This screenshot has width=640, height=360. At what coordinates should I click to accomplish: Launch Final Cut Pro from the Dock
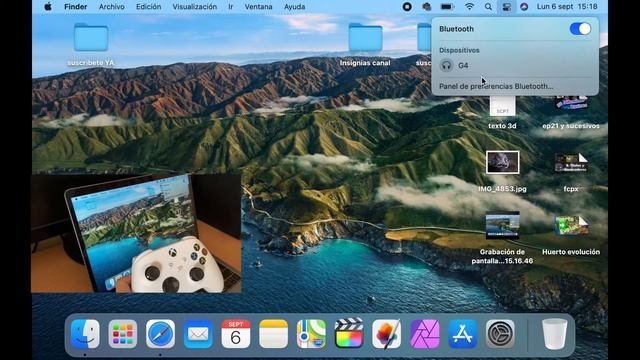pyautogui.click(x=349, y=334)
